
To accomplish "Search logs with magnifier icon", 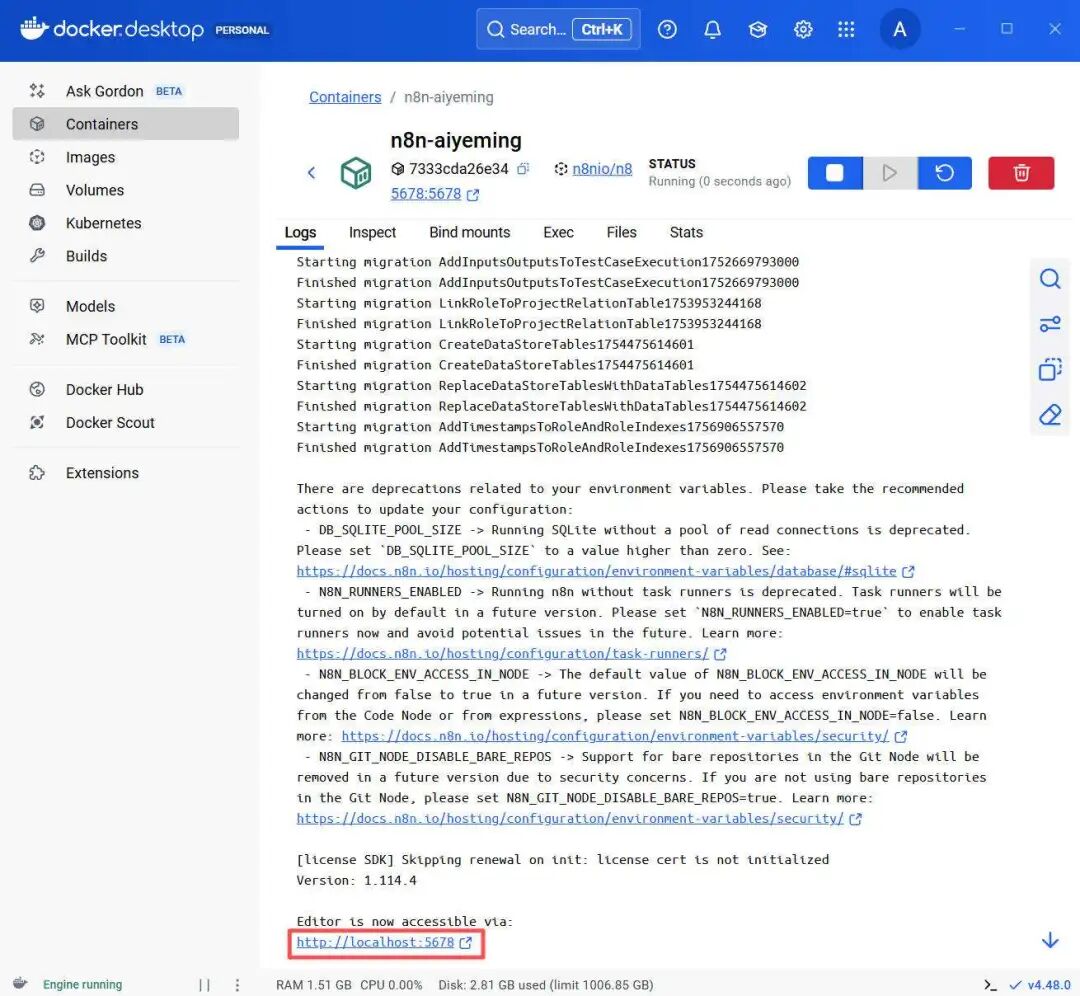I will coord(1050,279).
